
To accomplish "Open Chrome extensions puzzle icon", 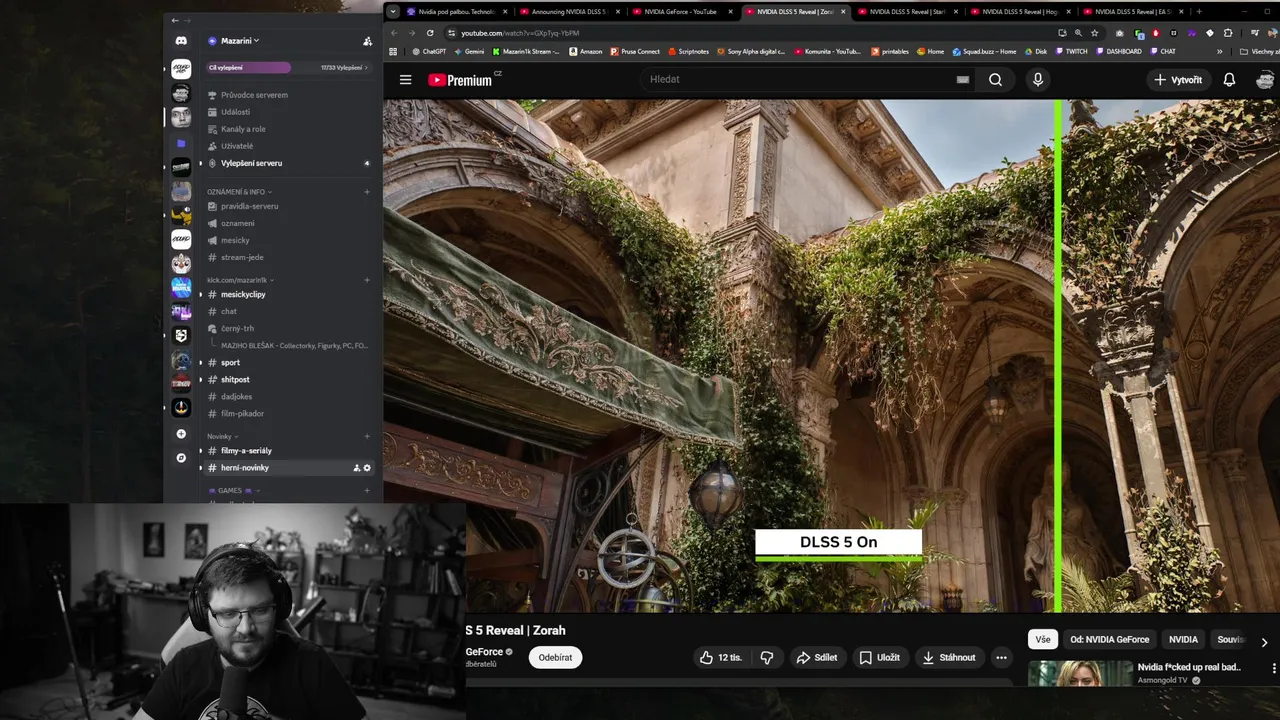I will tap(1228, 33).
